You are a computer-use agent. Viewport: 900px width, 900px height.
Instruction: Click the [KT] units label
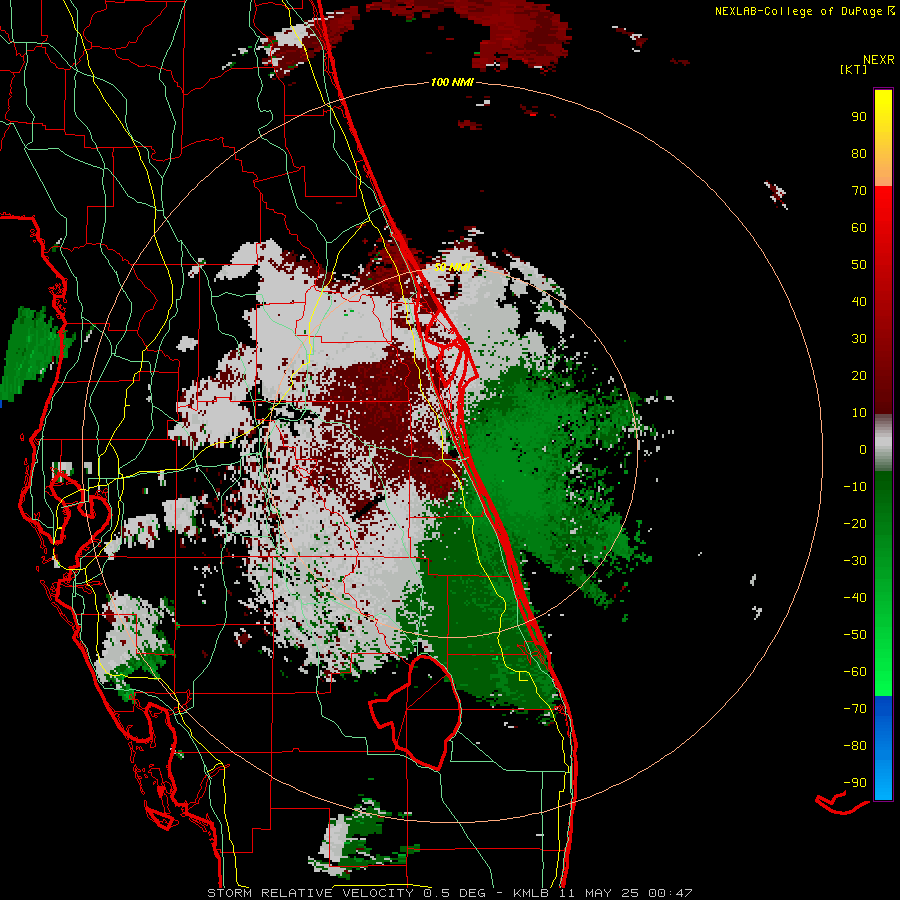[853, 69]
